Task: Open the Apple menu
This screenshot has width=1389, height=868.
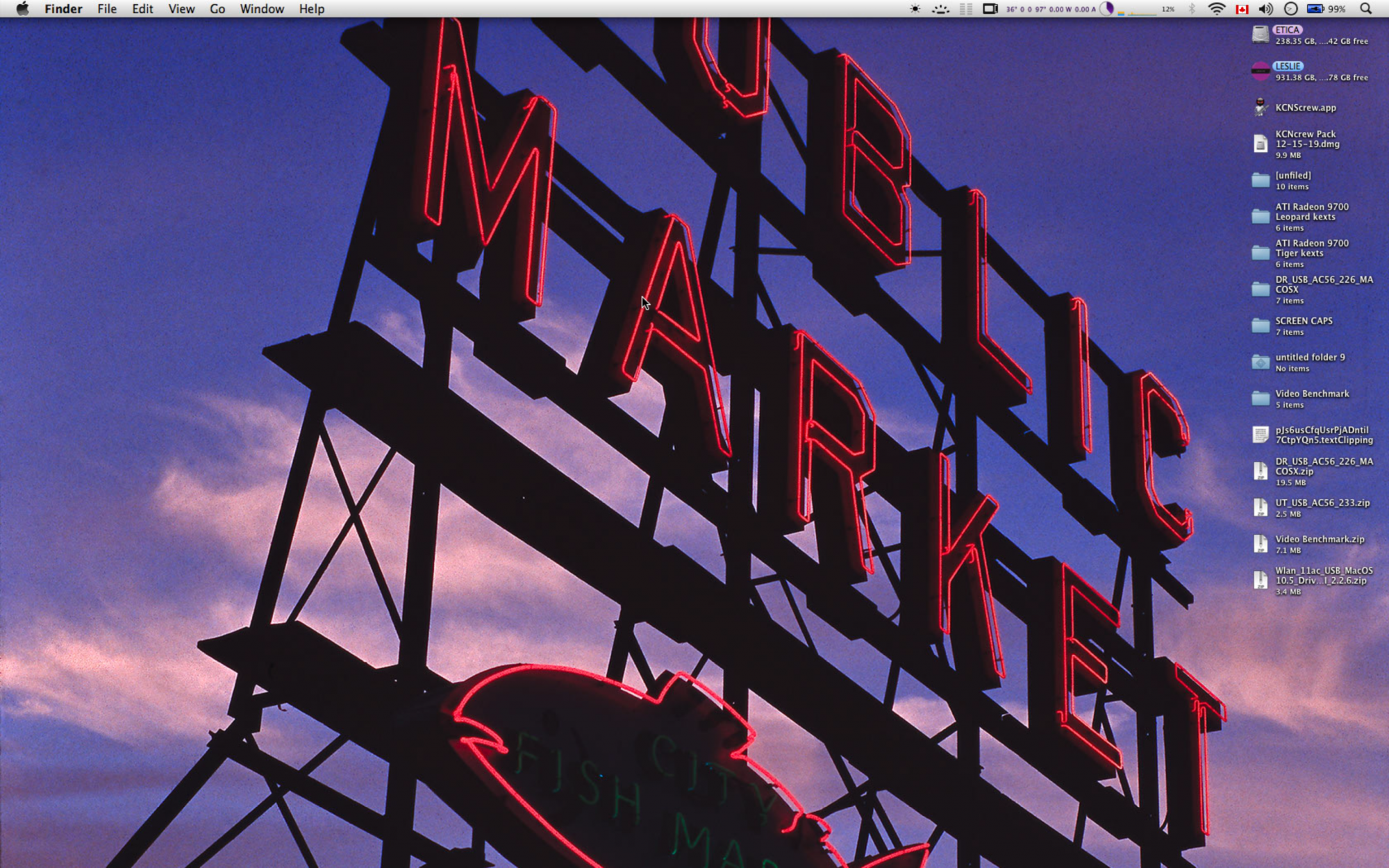Action: [x=22, y=9]
